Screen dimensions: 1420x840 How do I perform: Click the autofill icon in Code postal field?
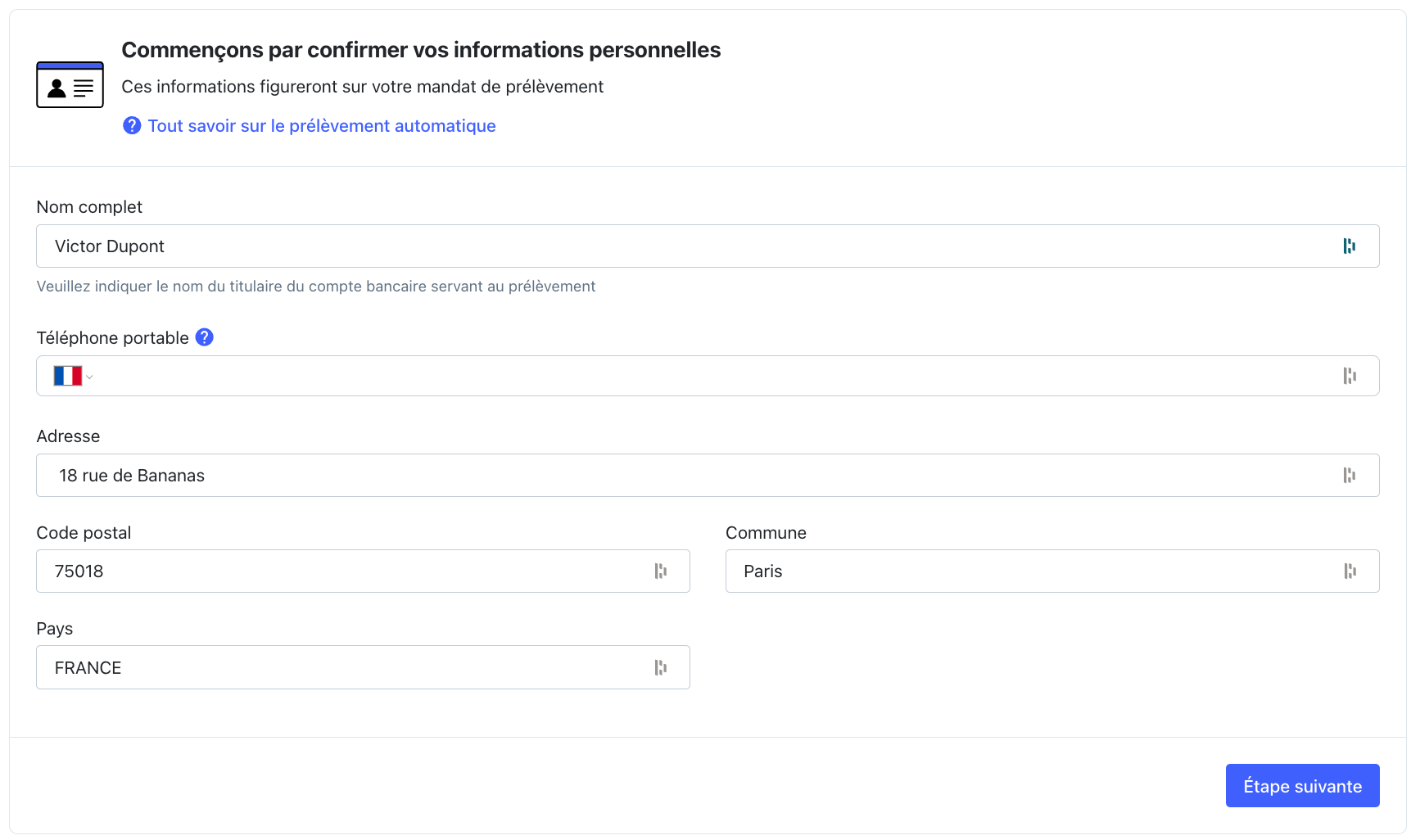point(660,571)
